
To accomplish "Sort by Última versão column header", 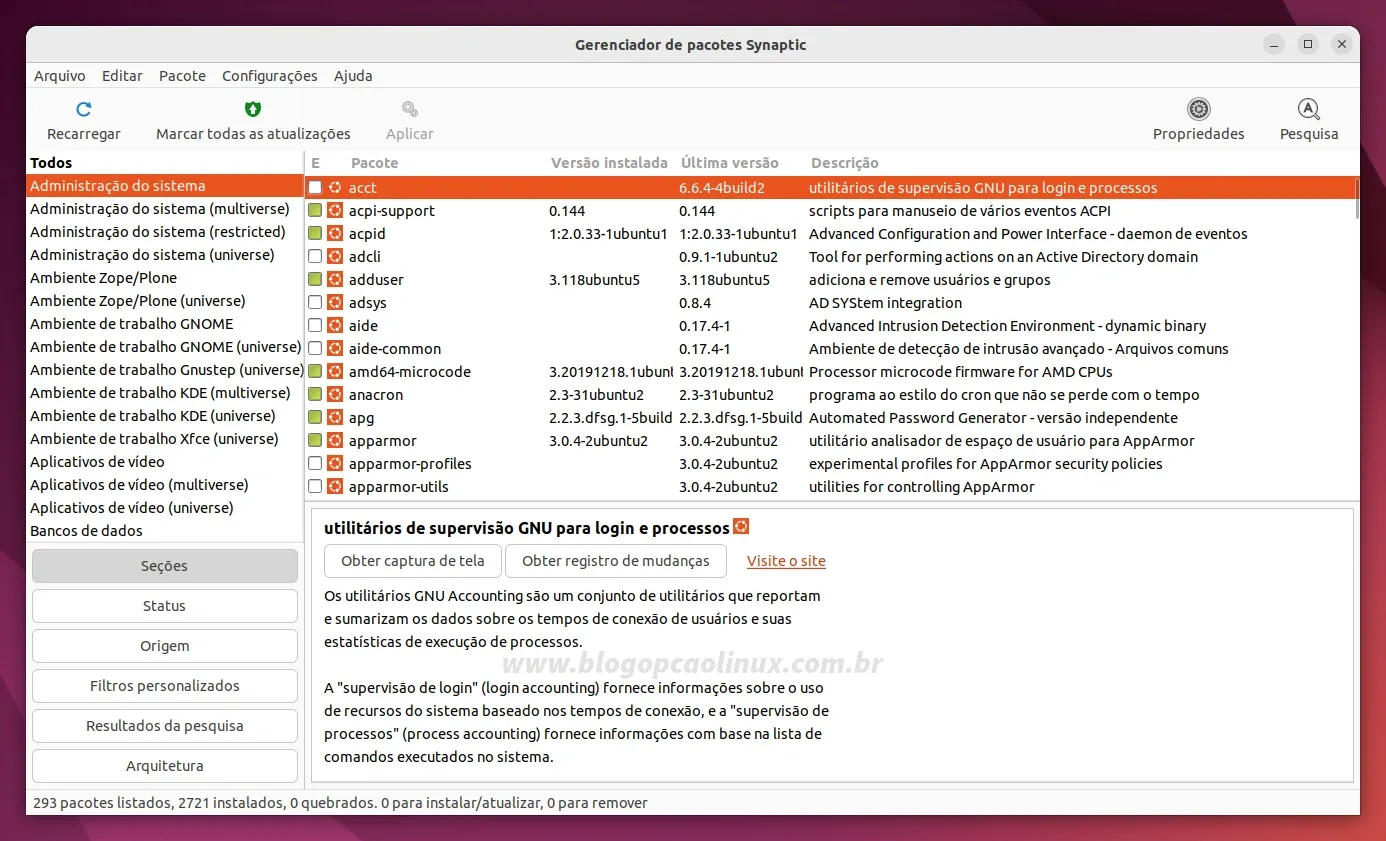I will (730, 163).
